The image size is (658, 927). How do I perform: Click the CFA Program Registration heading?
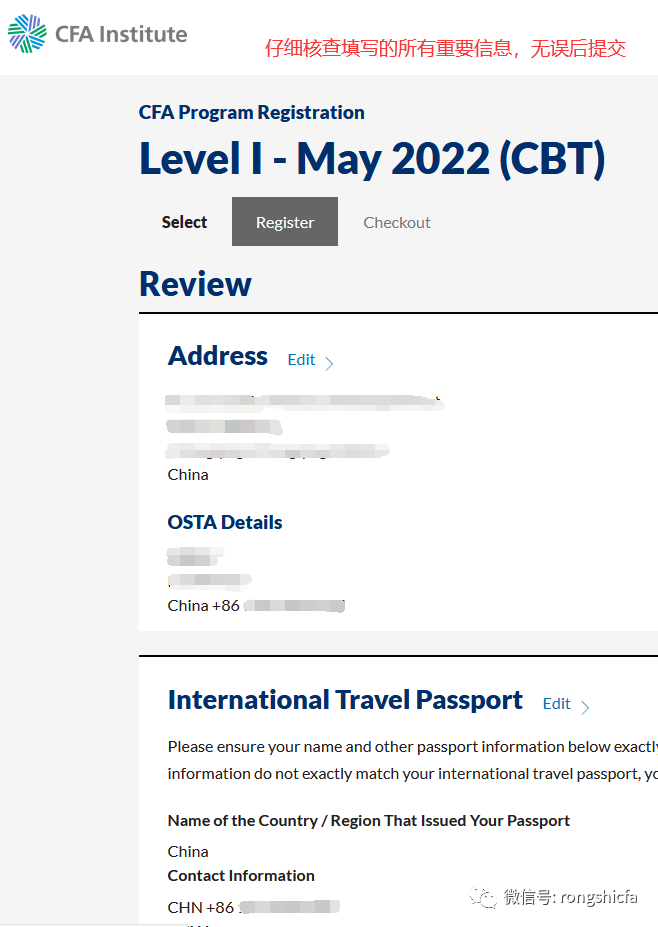pyautogui.click(x=252, y=112)
